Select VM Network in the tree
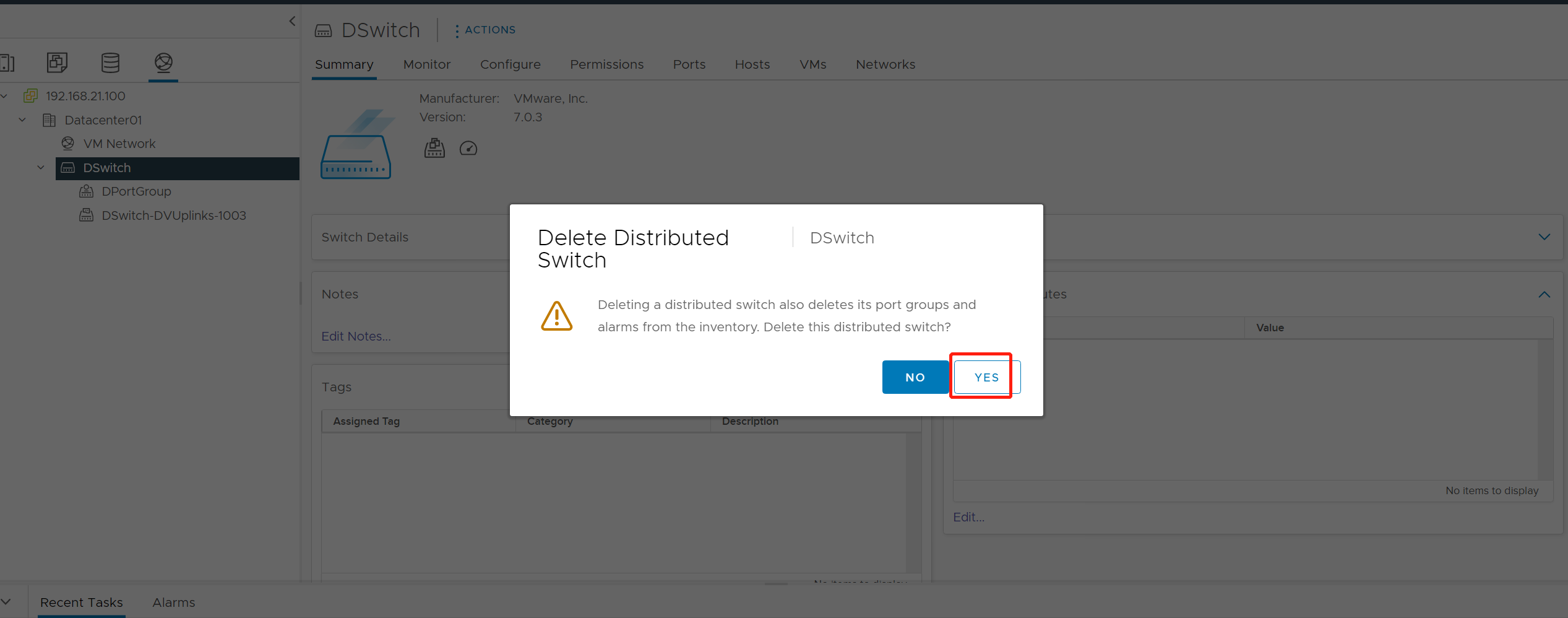 [119, 144]
